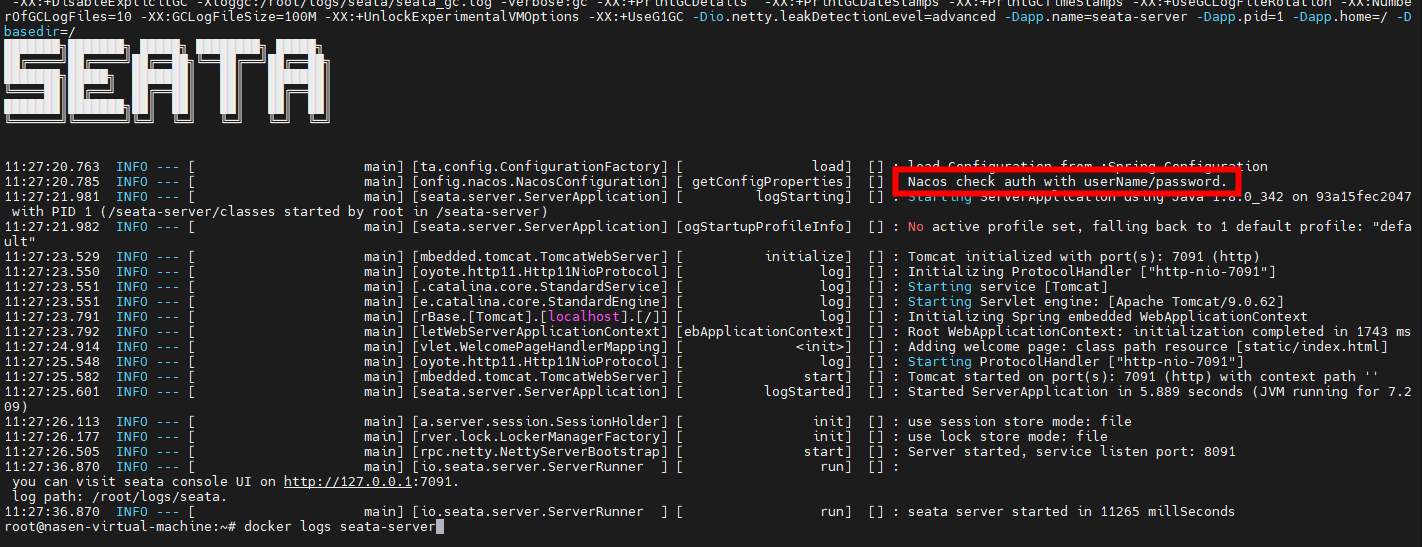The width and height of the screenshot is (1422, 547).
Task: Select '[vlet.WelcomePageHandlerMapping]' logger name
Action: (x=539, y=347)
